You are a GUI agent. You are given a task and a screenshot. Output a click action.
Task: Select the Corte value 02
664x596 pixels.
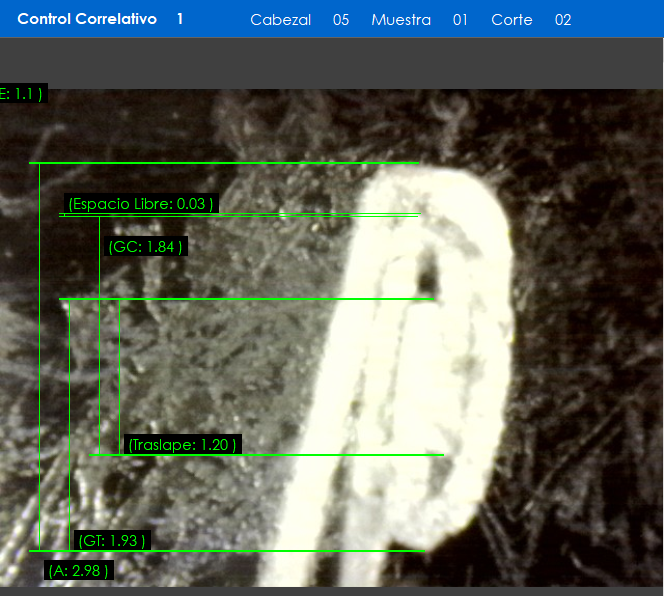(x=563, y=20)
